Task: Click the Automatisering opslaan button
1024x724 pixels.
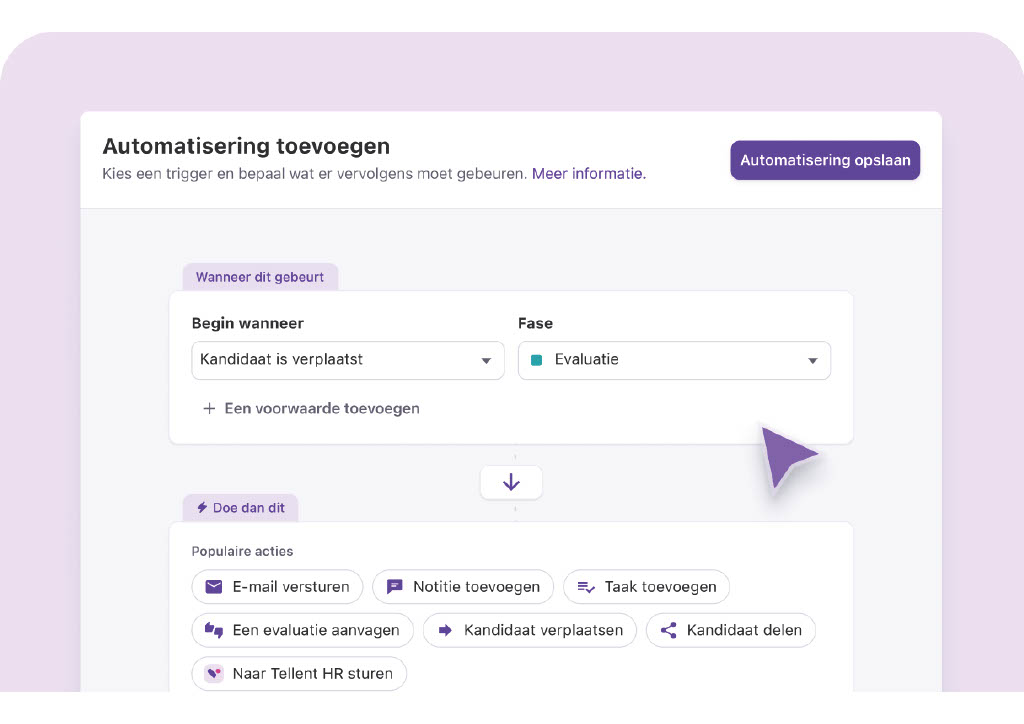Action: click(824, 159)
